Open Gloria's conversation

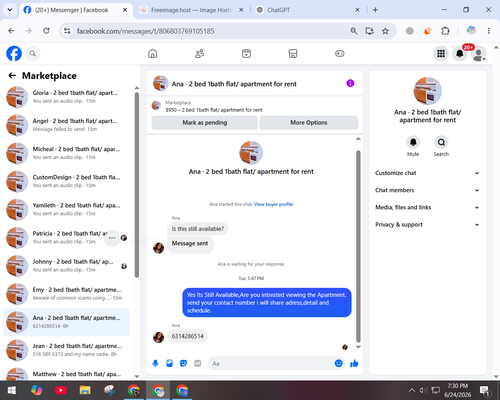click(67, 97)
